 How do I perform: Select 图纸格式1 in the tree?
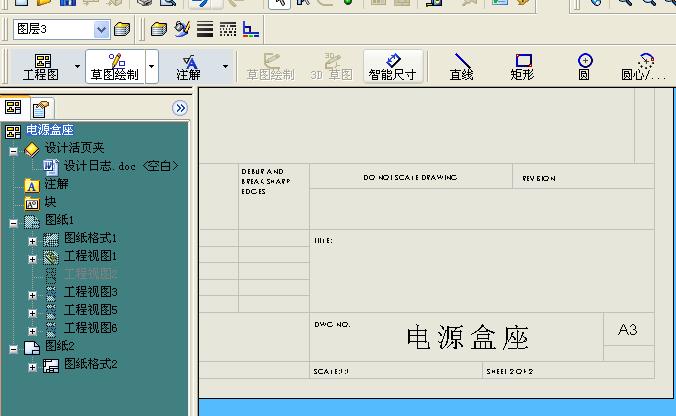point(90,238)
